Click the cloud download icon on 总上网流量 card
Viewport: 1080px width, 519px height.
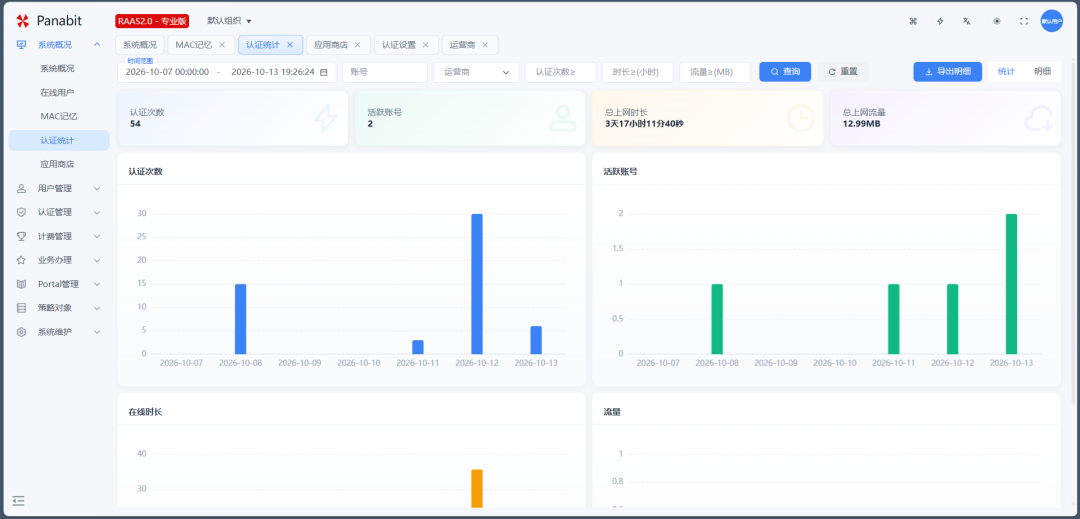[1038, 118]
